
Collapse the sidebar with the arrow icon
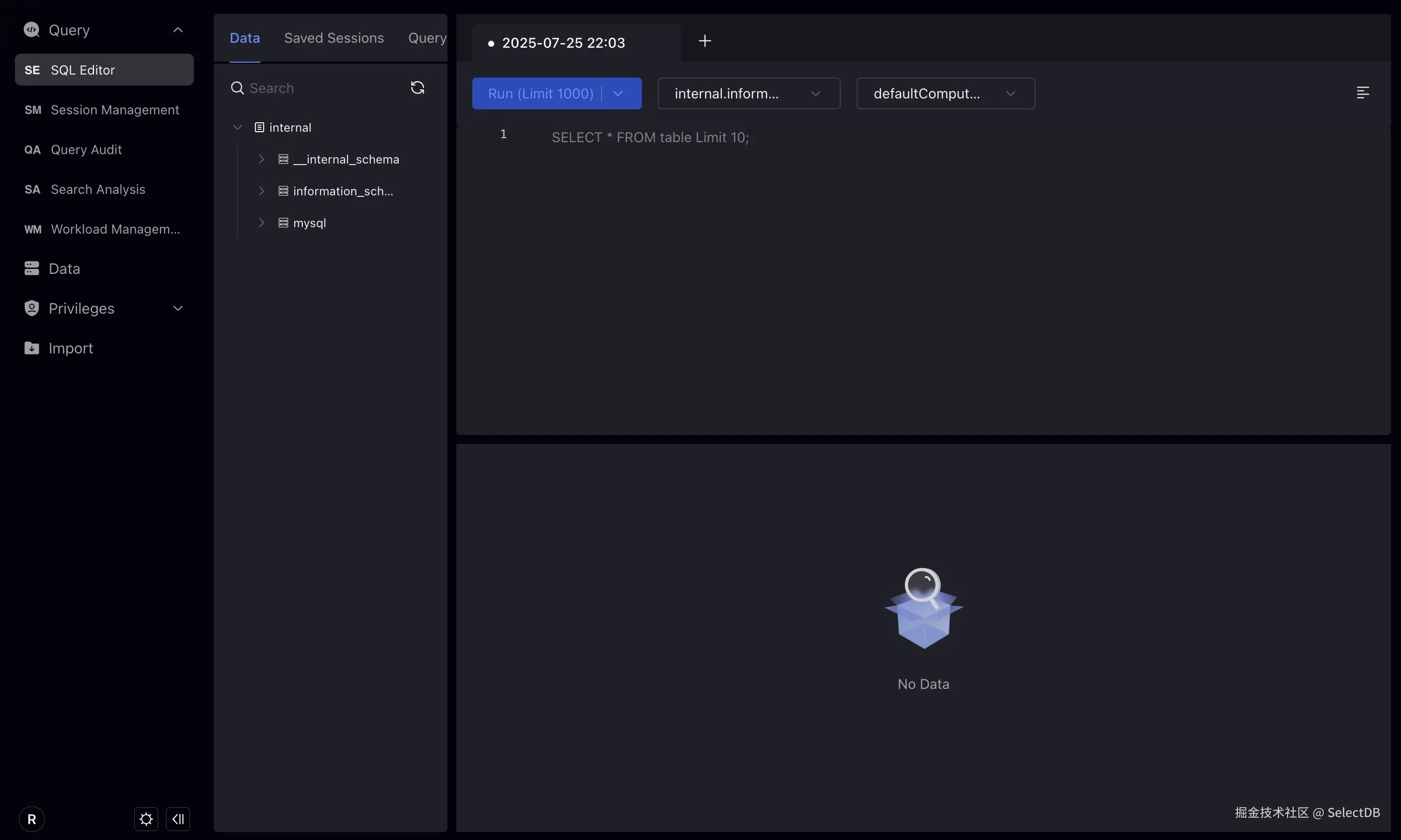[178, 819]
